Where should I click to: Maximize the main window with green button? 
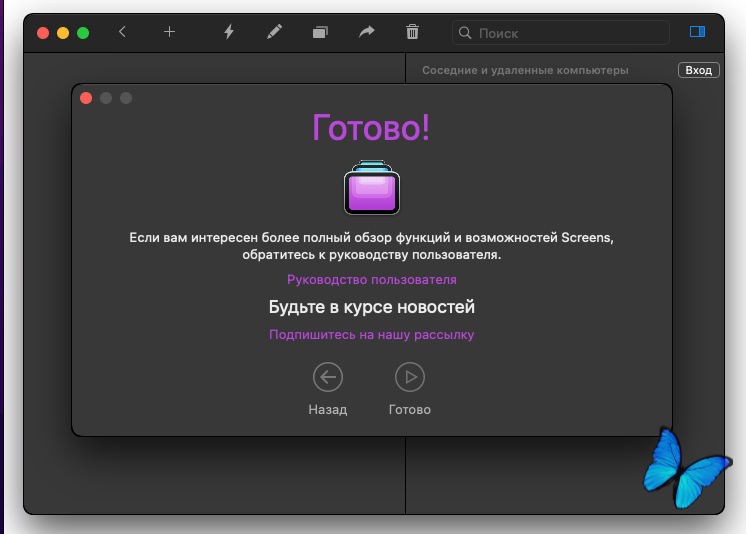[x=83, y=33]
